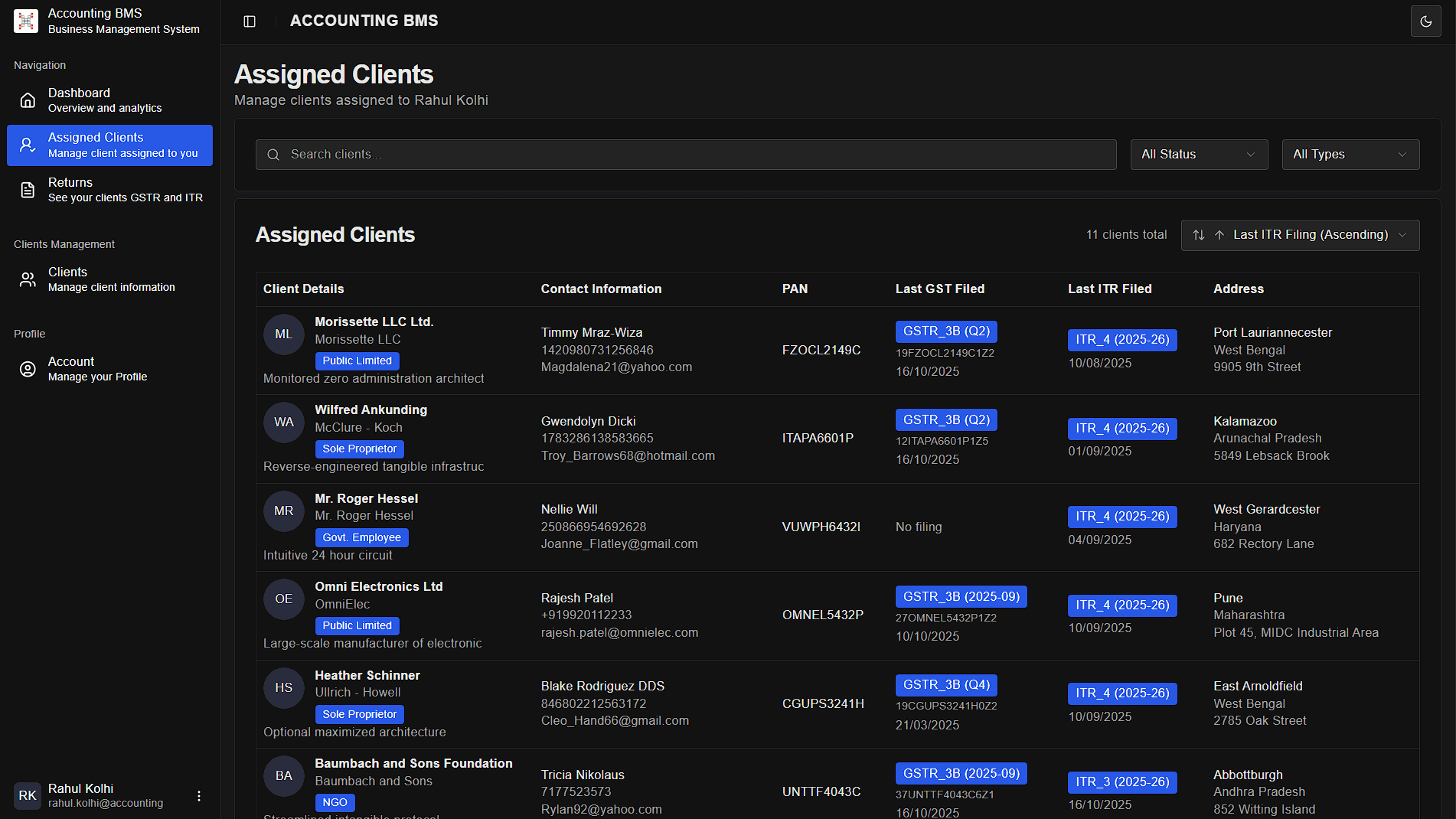Viewport: 1456px width, 819px height.
Task: Click the Account profile icon
Action: click(x=27, y=368)
